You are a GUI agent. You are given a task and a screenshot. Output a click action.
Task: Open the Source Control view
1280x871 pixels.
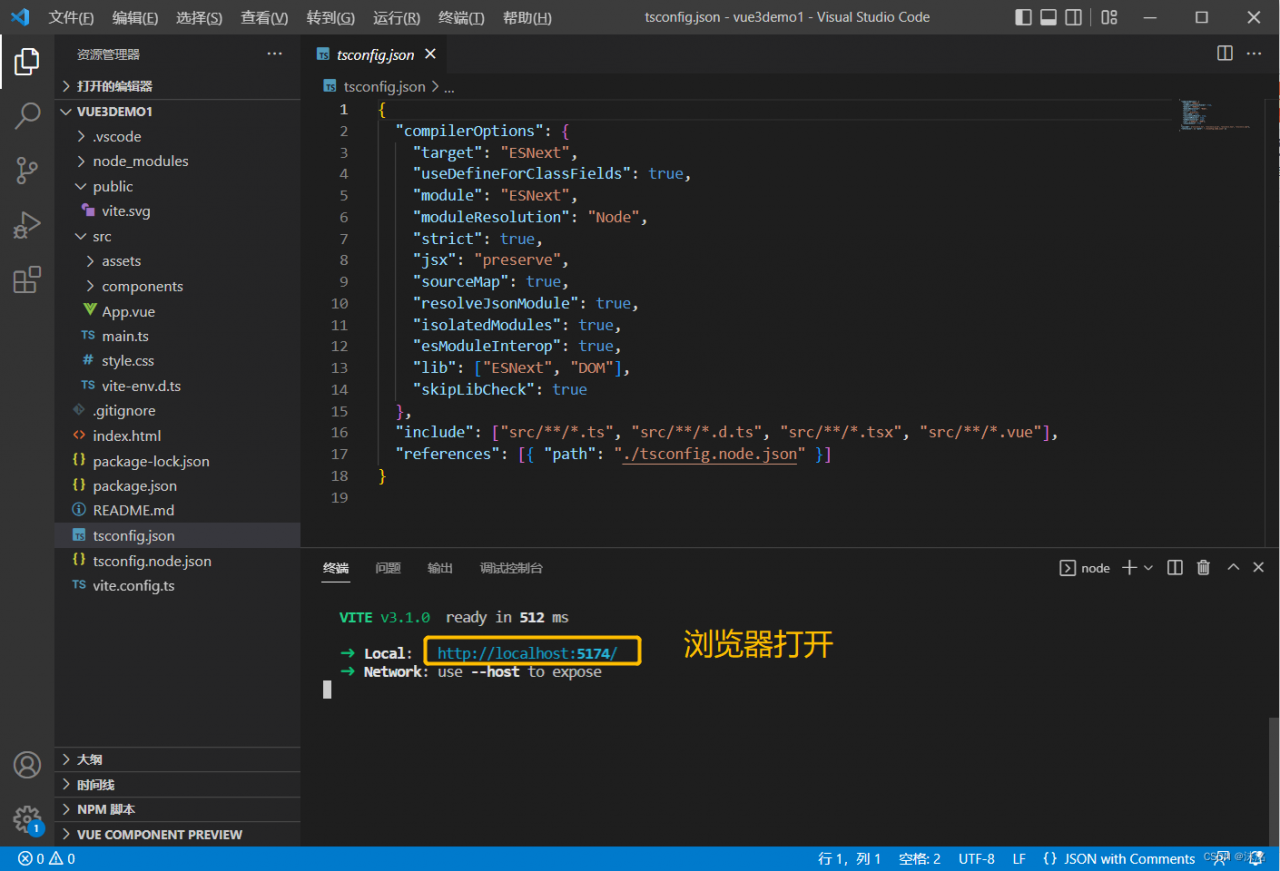point(27,170)
